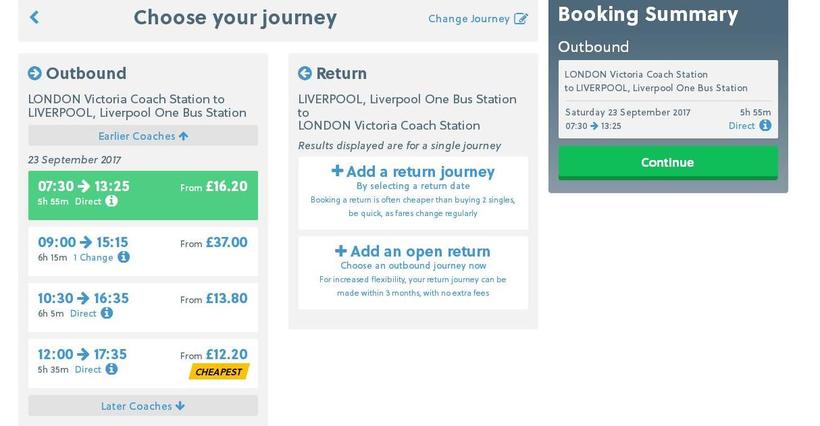Click the Change Journey edit icon
820x426 pixels.
point(521,19)
